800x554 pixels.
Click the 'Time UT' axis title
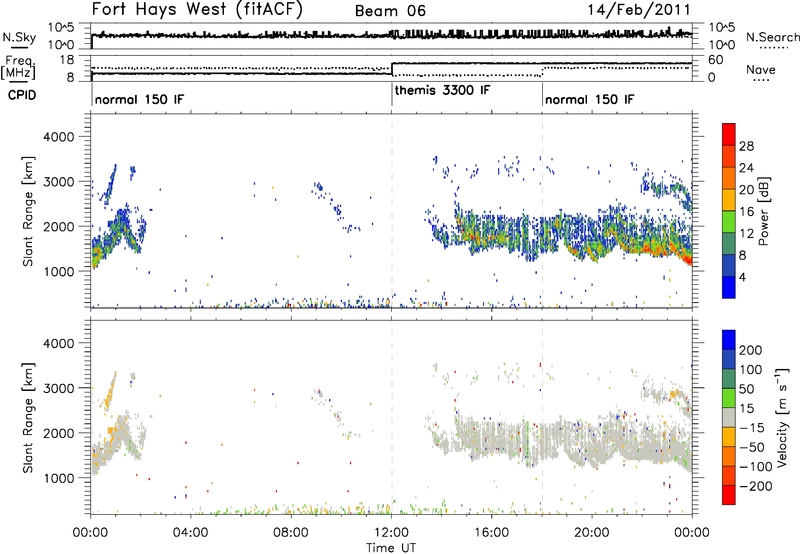(x=391, y=548)
